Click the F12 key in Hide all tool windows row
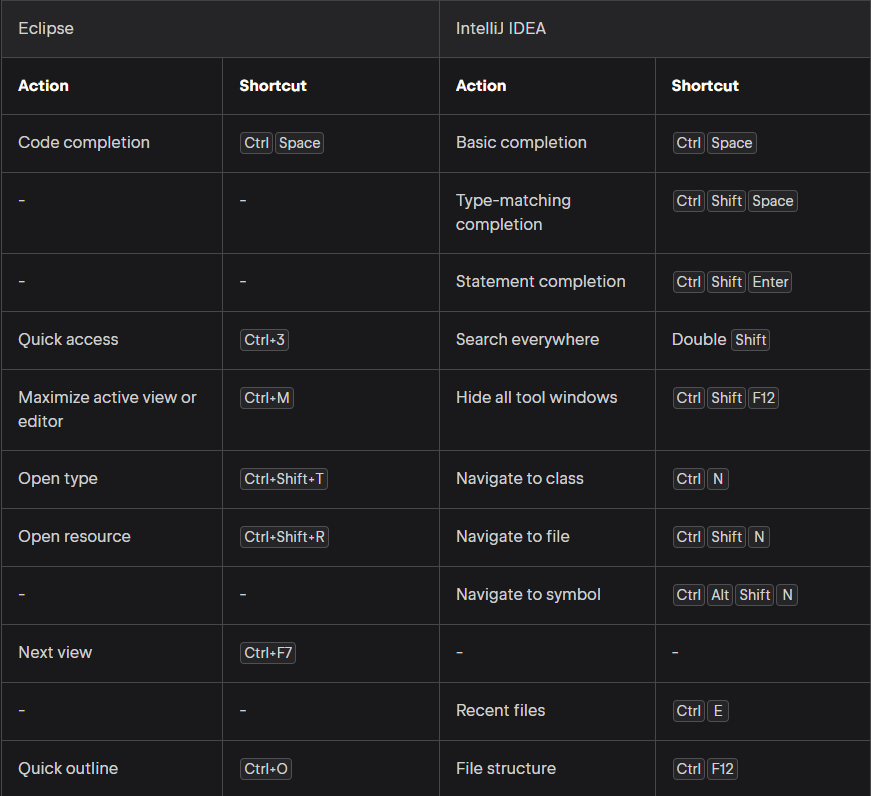The height and width of the screenshot is (796, 871). click(763, 398)
